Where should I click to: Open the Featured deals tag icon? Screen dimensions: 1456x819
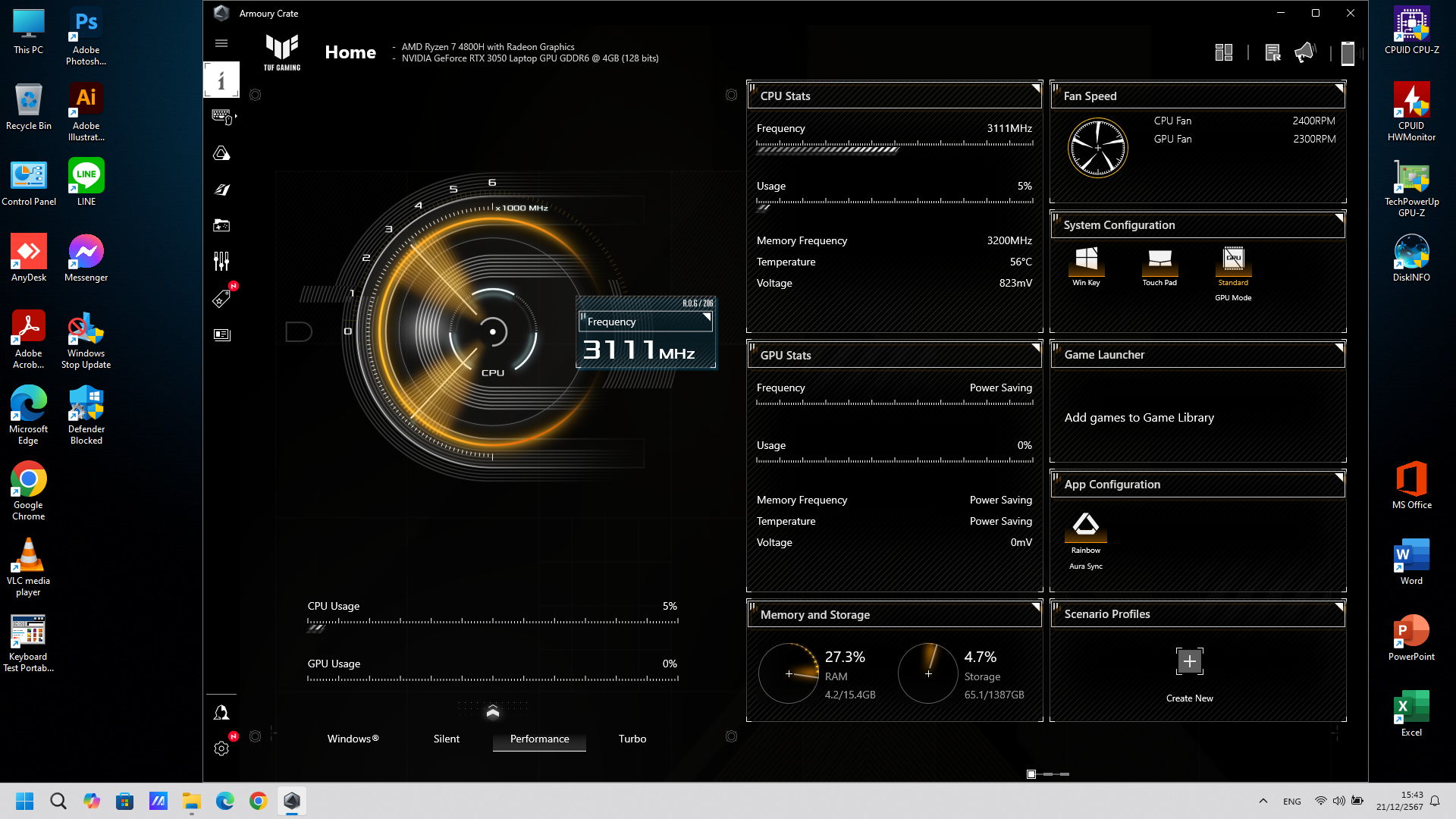tap(221, 299)
